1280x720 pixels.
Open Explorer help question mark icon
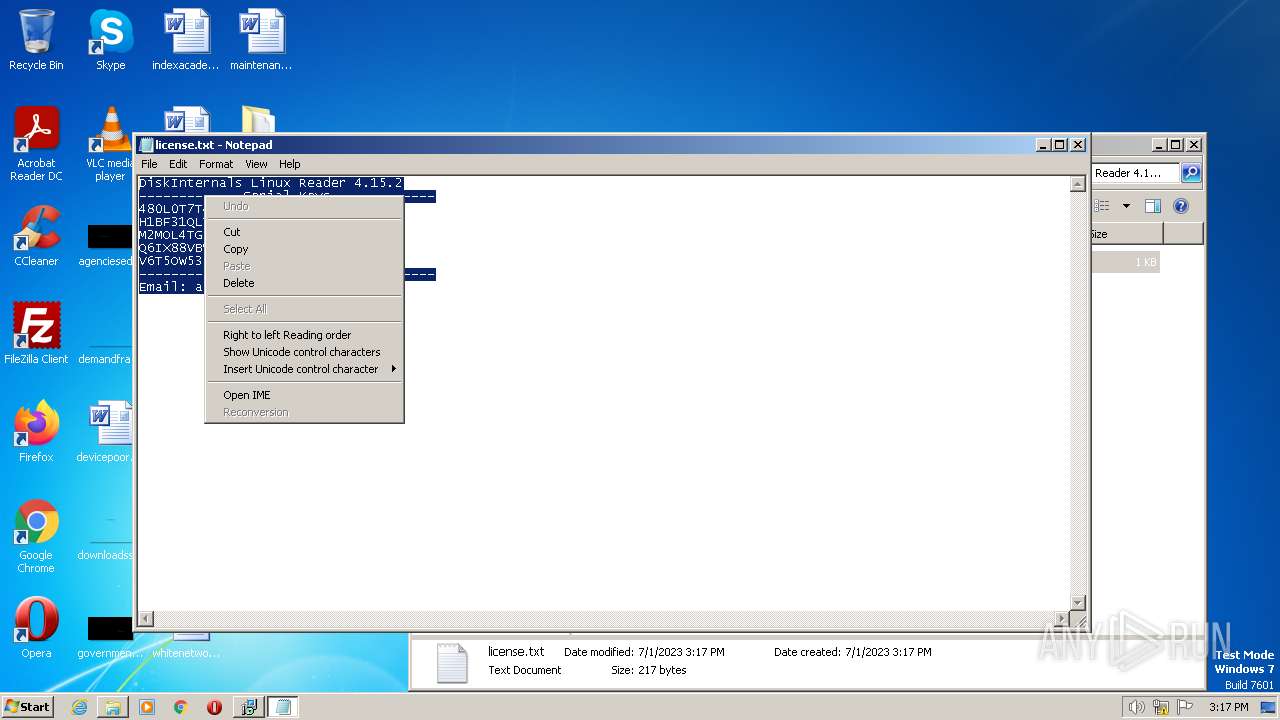pyautogui.click(x=1181, y=206)
